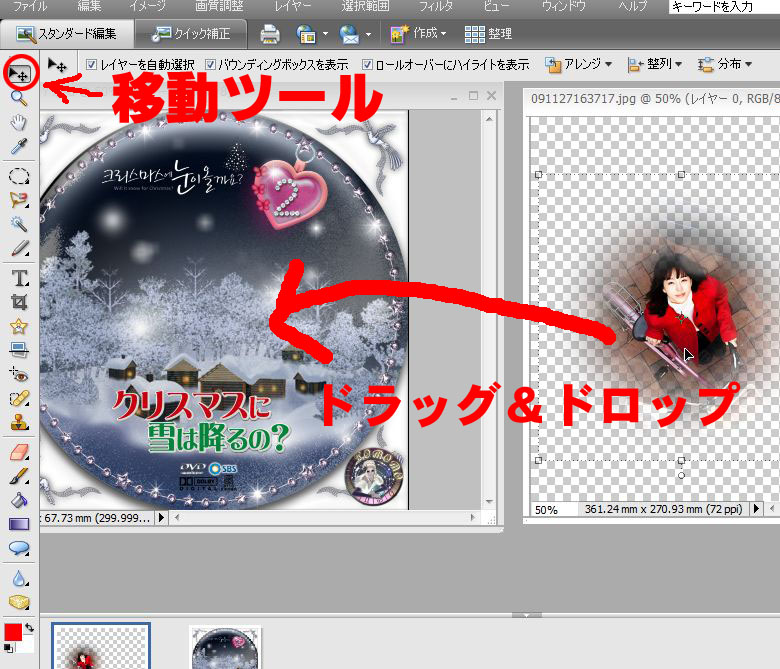Reset default colors small squares icon
This screenshot has width=780, height=669.
[8, 648]
